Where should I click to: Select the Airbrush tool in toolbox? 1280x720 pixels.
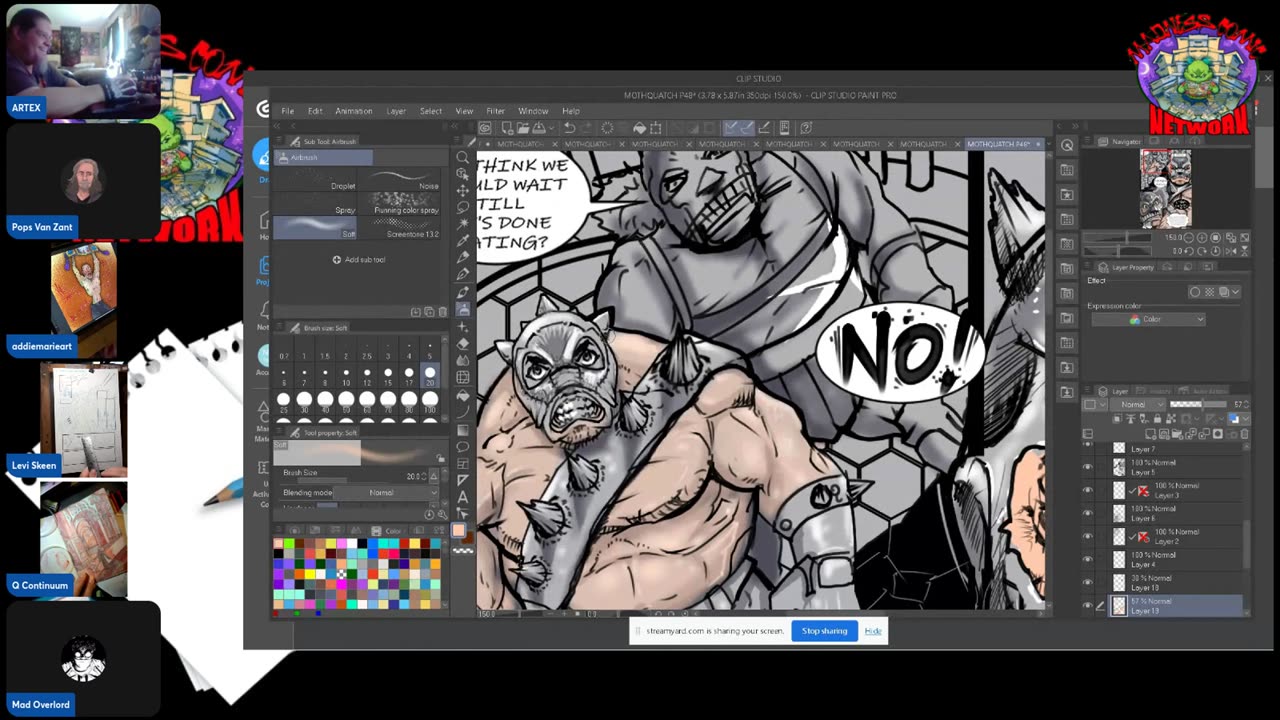463,309
